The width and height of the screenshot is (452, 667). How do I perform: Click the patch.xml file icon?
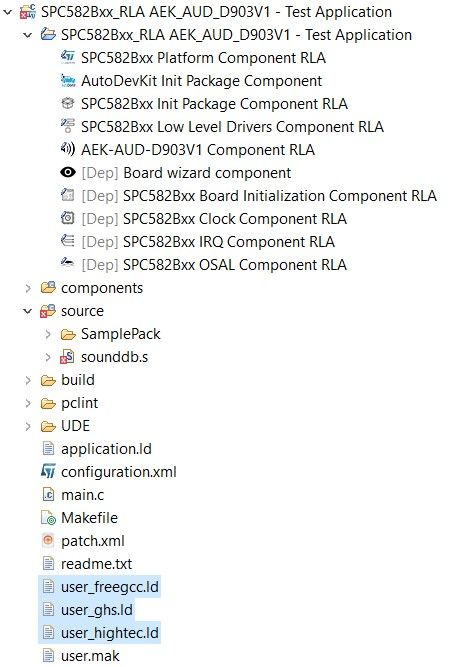point(48,540)
